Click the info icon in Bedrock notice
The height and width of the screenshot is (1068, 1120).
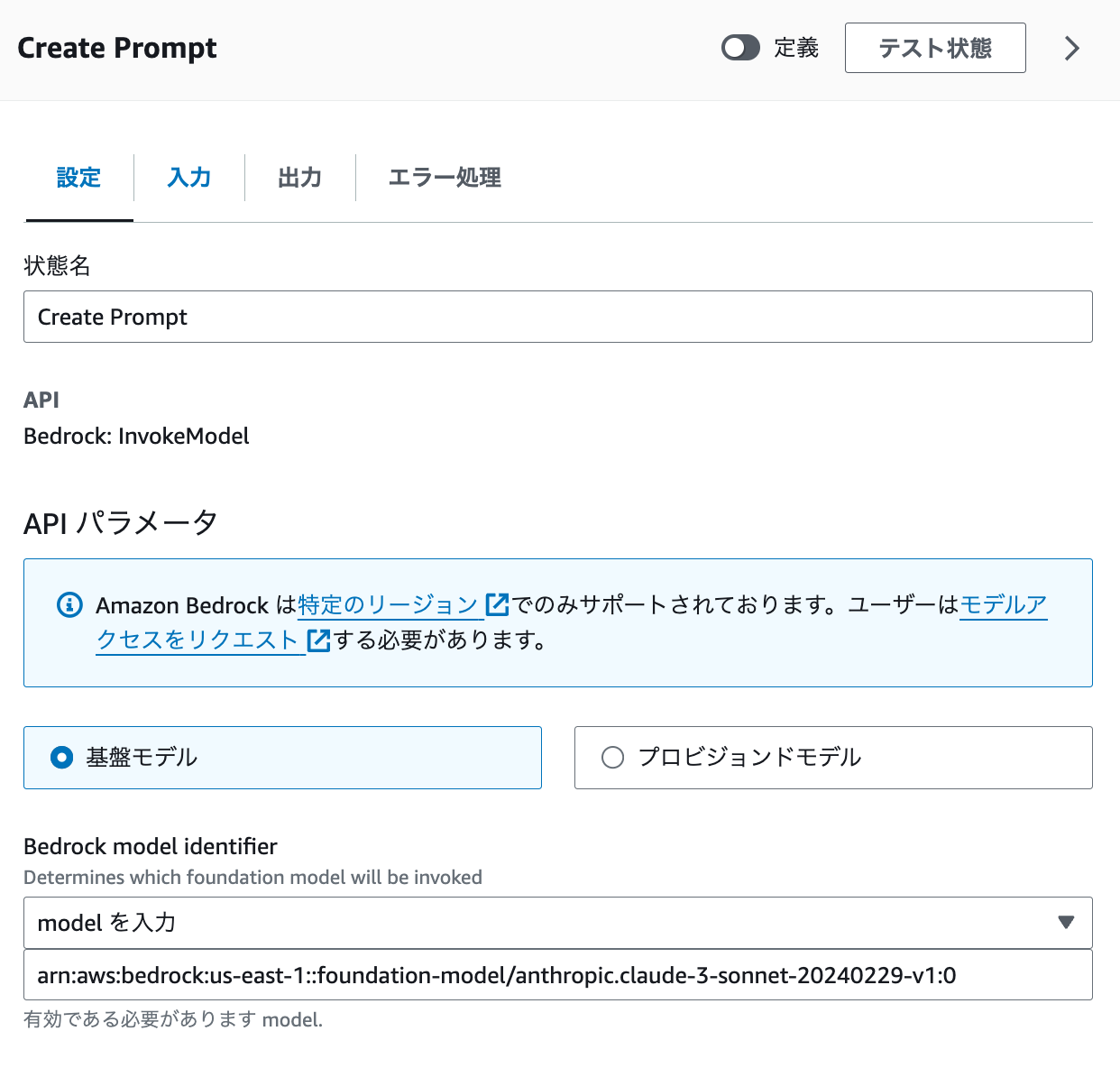point(69,604)
